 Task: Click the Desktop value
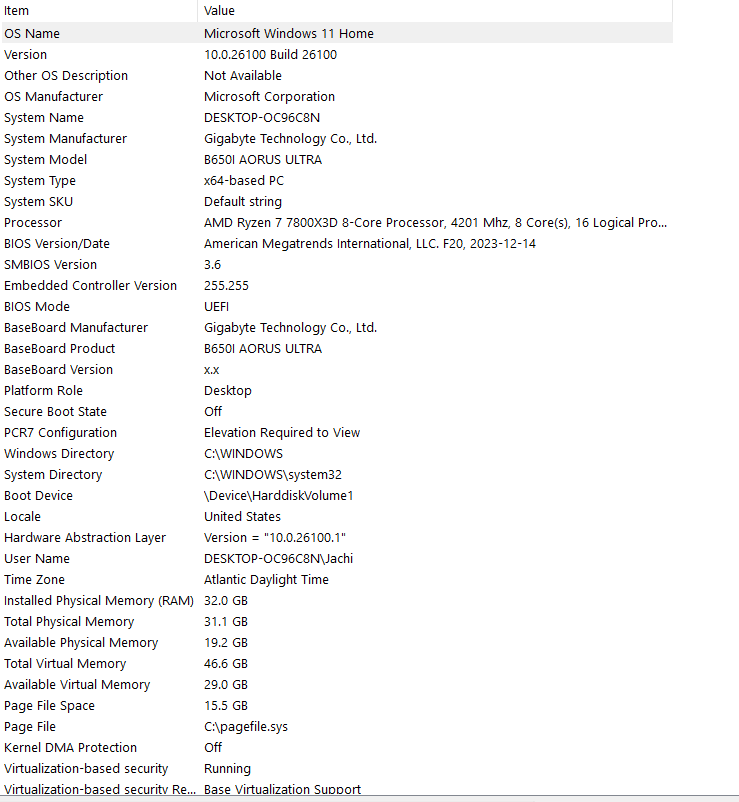pyautogui.click(x=228, y=391)
